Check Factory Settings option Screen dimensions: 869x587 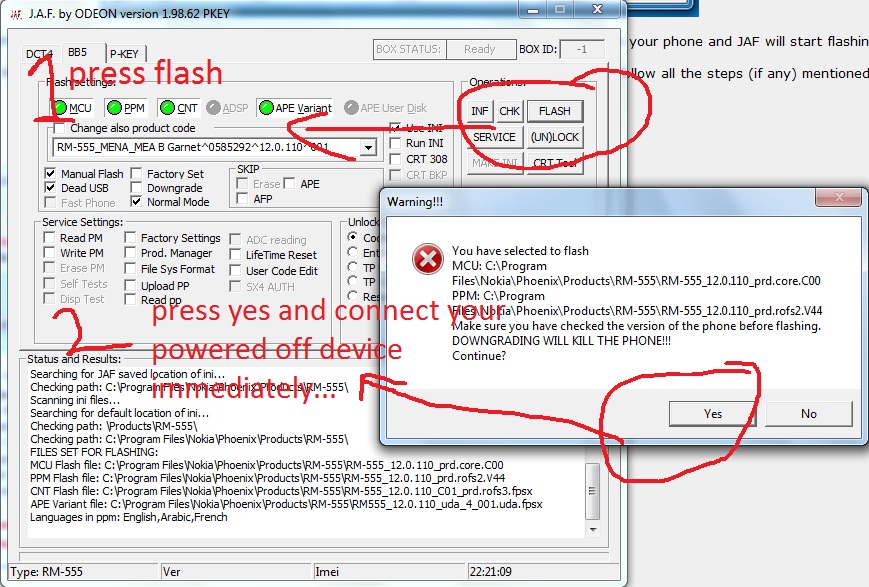point(130,238)
